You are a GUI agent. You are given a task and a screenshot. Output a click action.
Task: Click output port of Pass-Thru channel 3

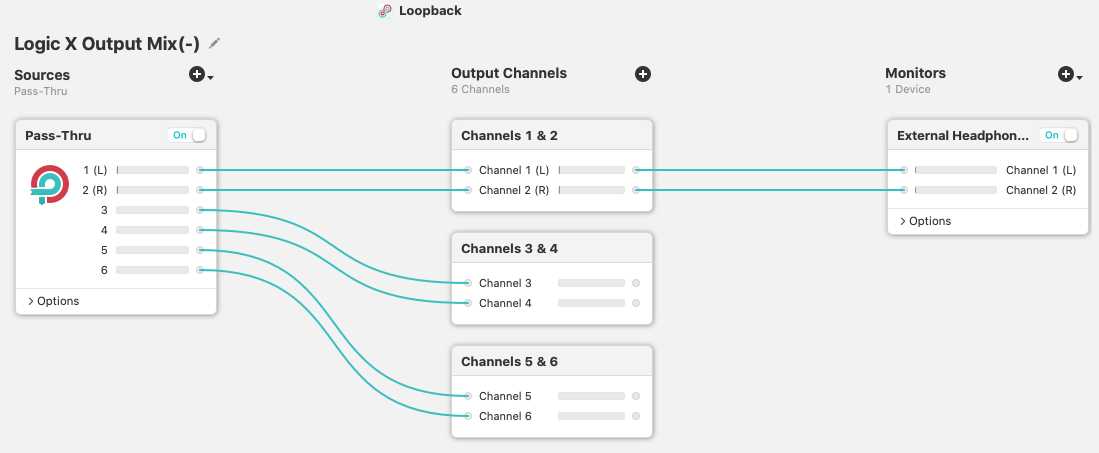tap(201, 210)
